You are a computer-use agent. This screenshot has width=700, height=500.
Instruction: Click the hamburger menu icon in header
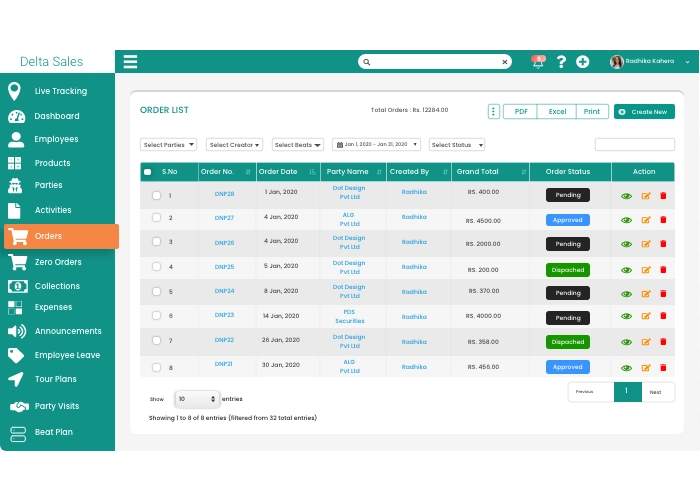130,62
